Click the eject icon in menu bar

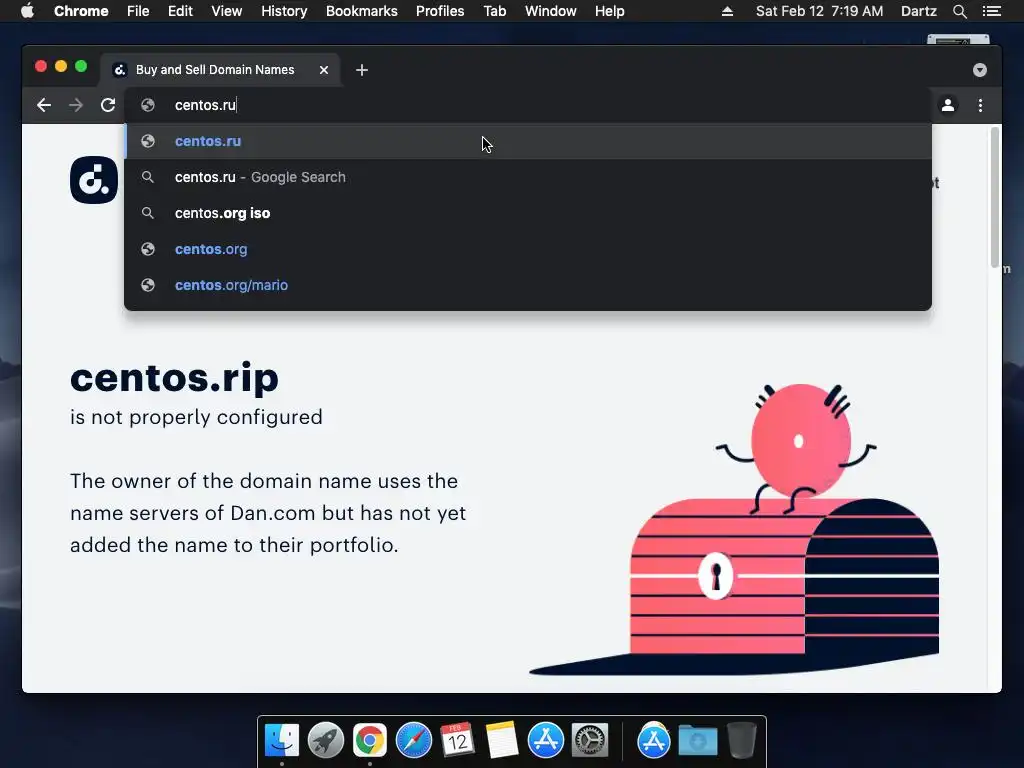[x=727, y=11]
